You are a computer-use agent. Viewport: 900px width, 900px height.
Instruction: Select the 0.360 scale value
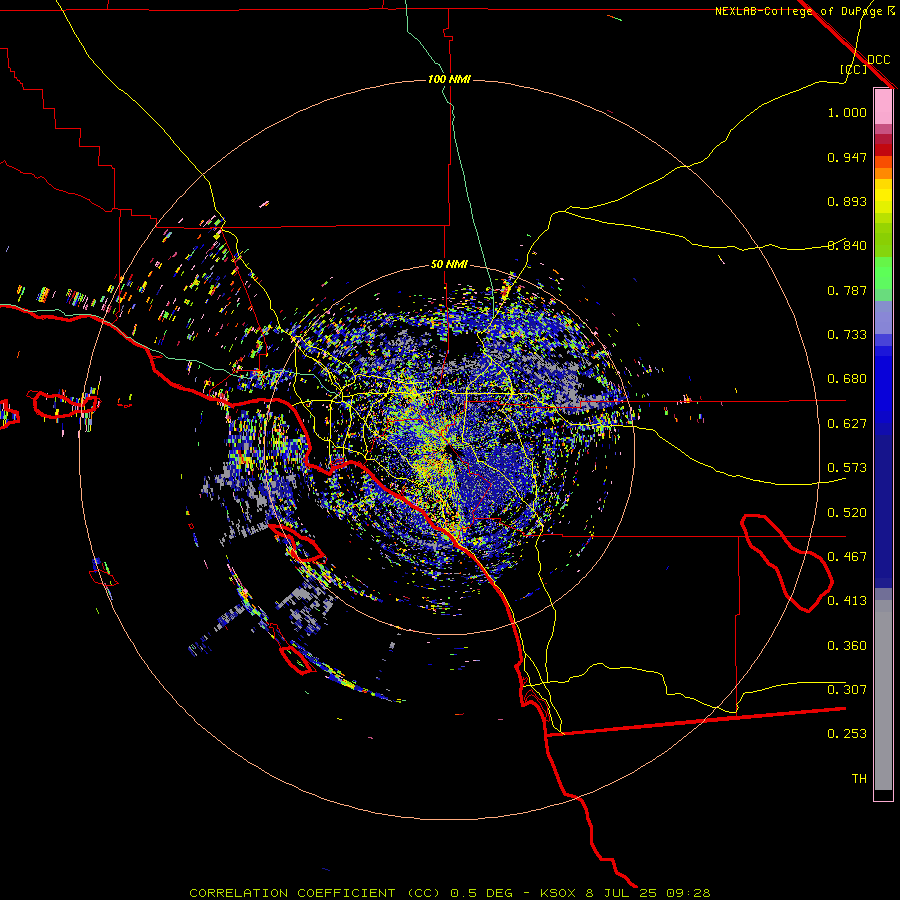click(847, 646)
